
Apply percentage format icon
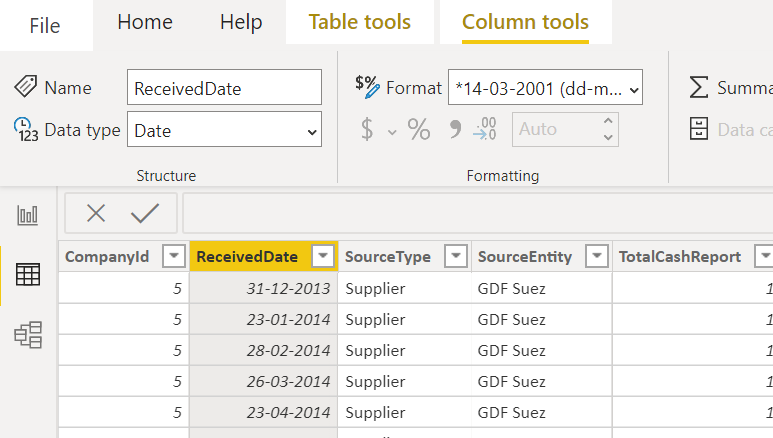click(419, 129)
